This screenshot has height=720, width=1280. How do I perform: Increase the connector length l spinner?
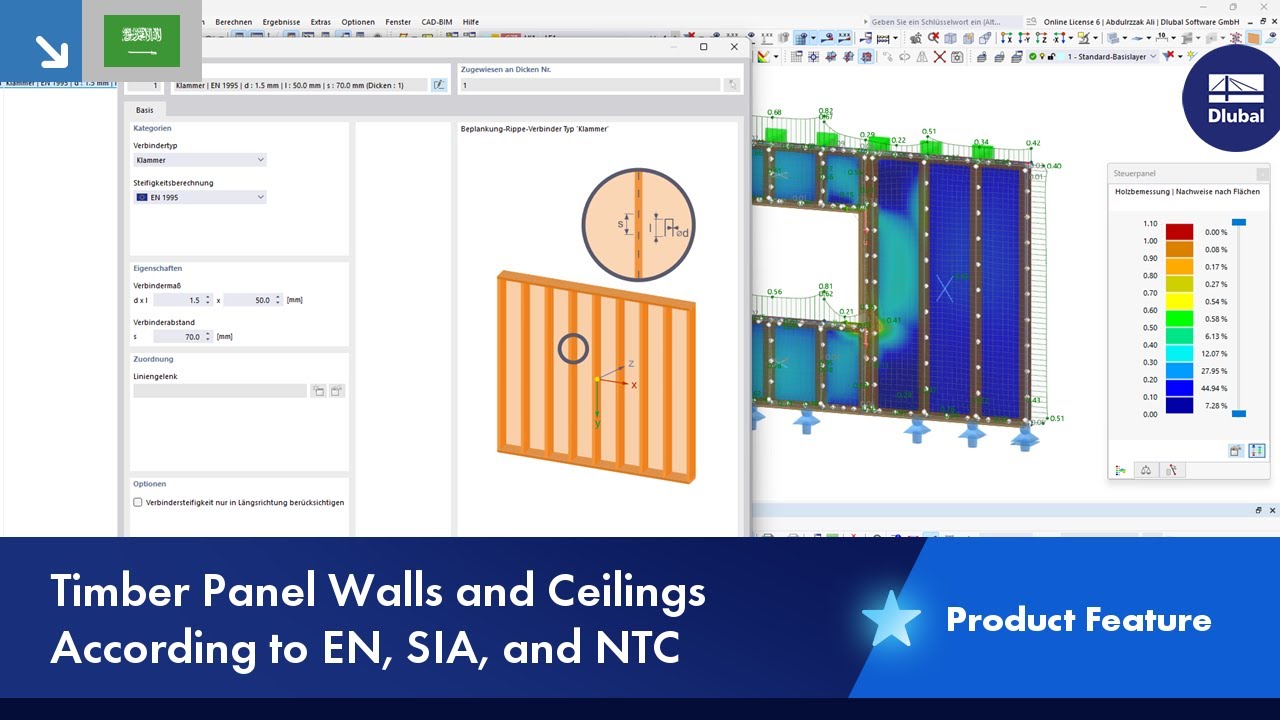[x=278, y=297]
